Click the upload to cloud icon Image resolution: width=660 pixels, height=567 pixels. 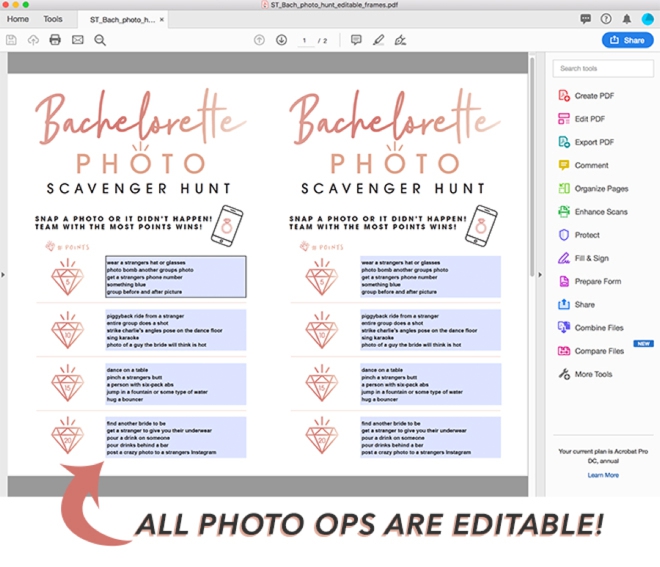(x=33, y=40)
